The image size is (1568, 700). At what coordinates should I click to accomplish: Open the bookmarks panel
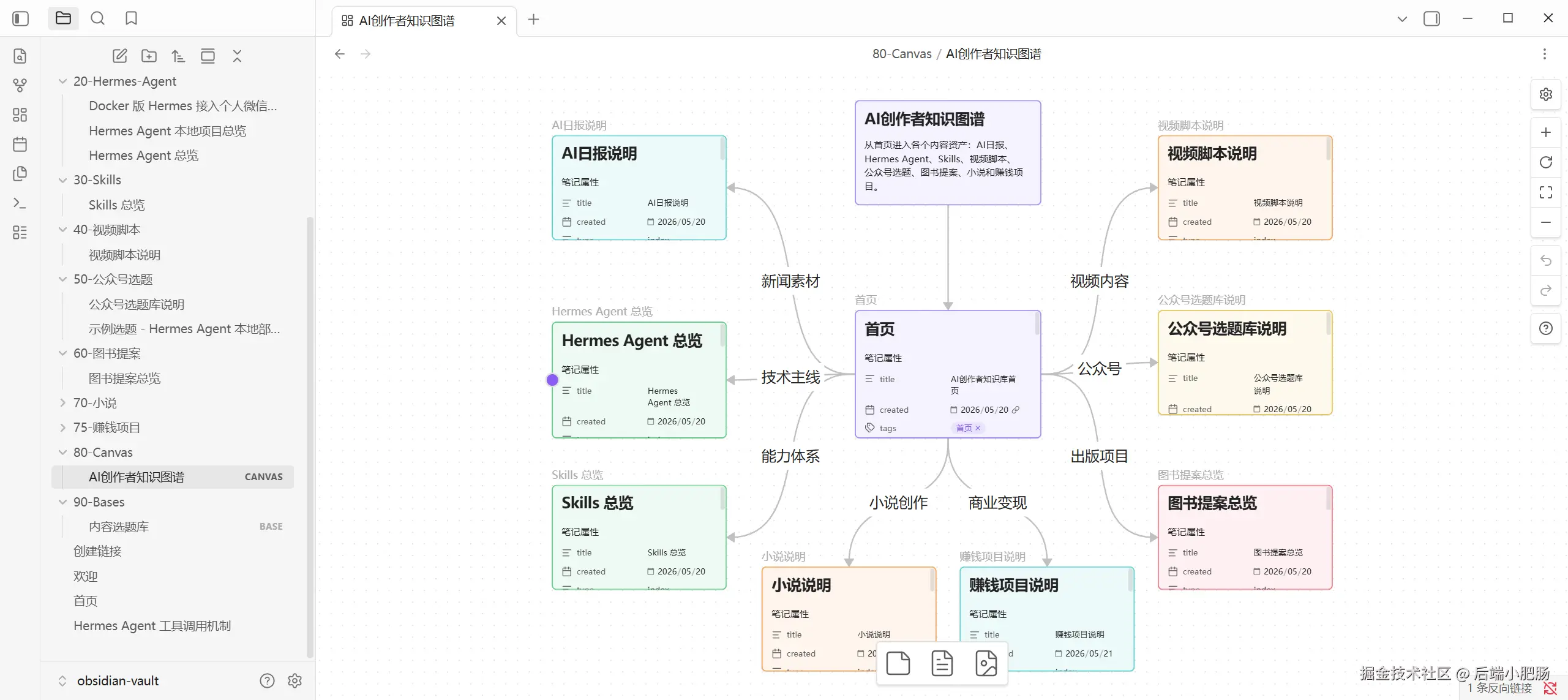(x=131, y=18)
